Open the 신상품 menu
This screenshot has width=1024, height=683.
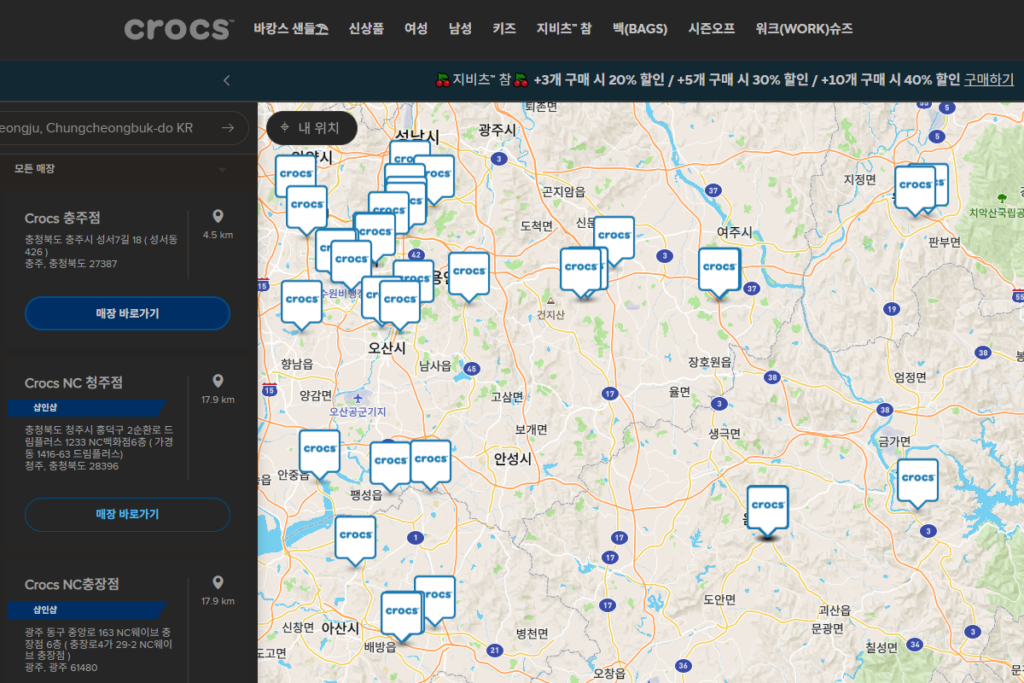click(x=366, y=29)
